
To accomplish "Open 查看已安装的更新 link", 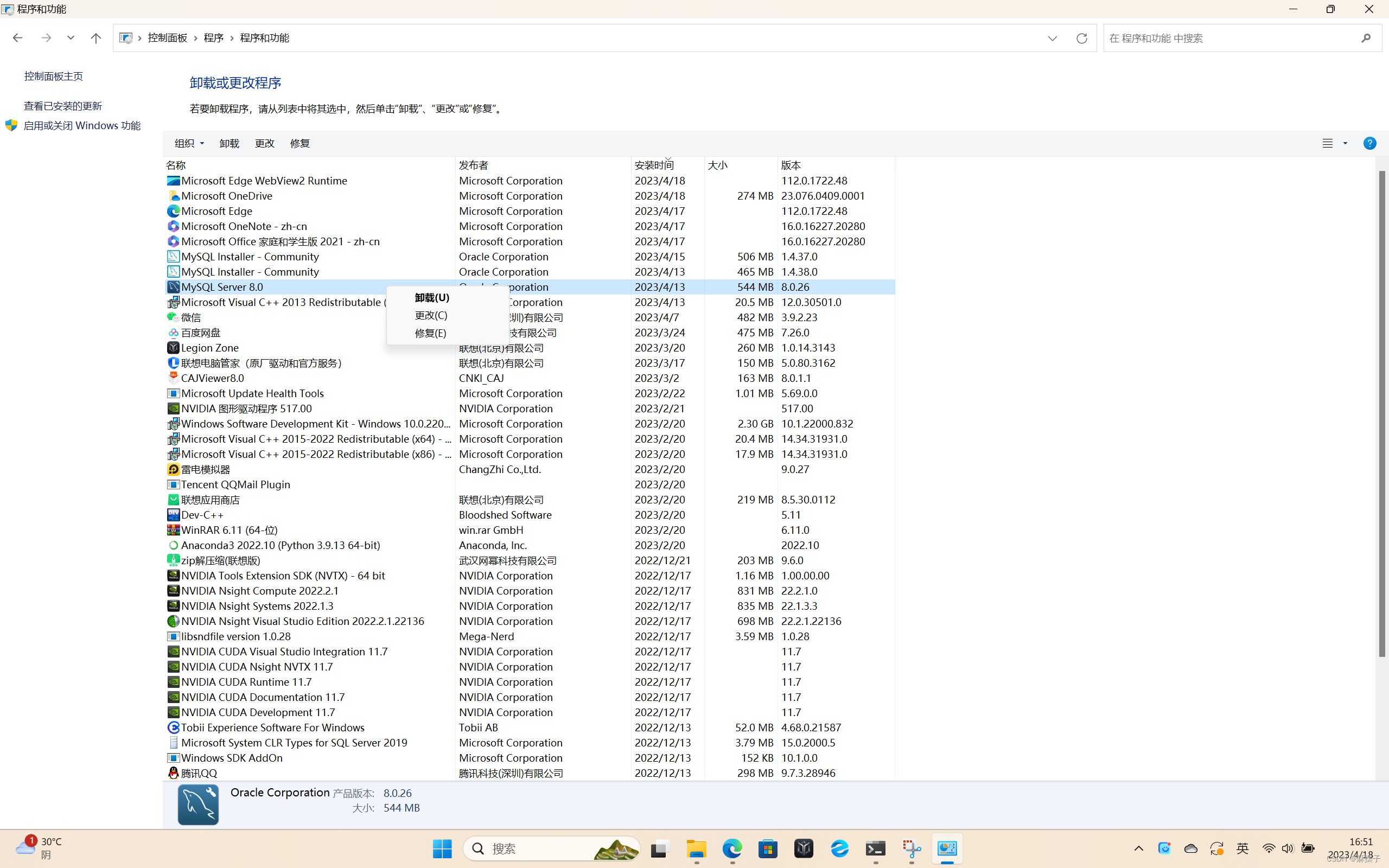I will click(x=62, y=106).
